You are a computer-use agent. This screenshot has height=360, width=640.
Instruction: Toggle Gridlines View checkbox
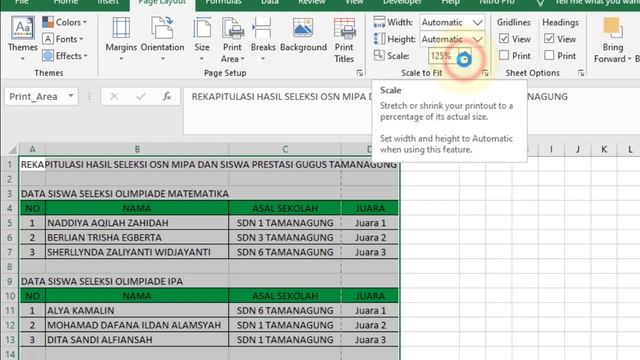[x=504, y=39]
